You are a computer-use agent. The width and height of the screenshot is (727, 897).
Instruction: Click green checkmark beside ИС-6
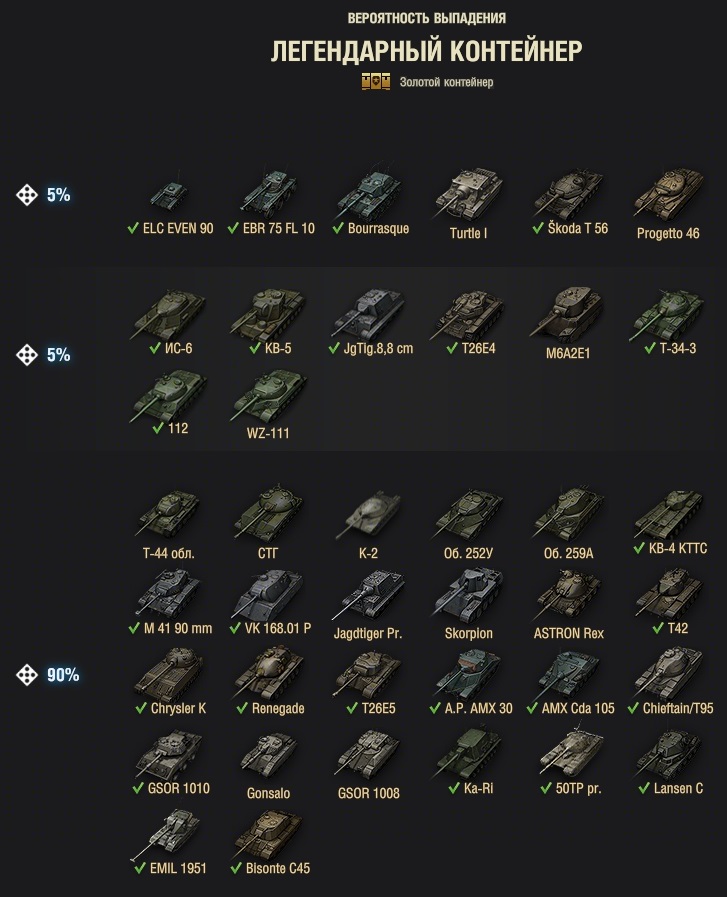pos(155,348)
